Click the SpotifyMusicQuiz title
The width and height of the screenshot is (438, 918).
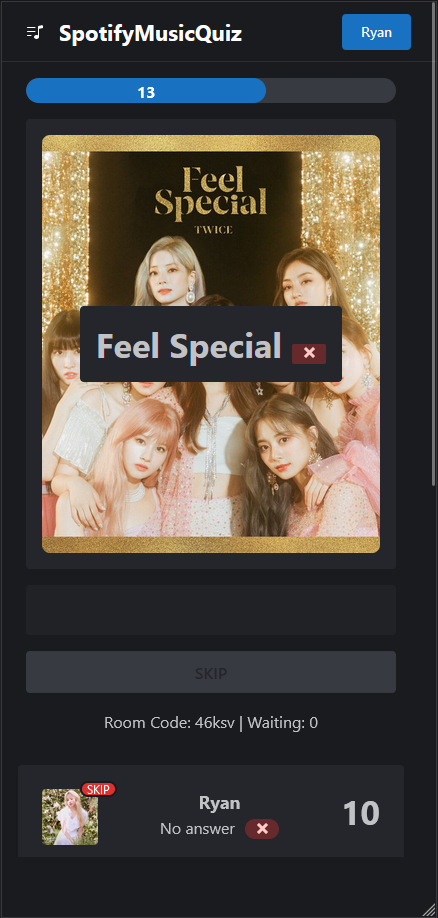coord(150,33)
